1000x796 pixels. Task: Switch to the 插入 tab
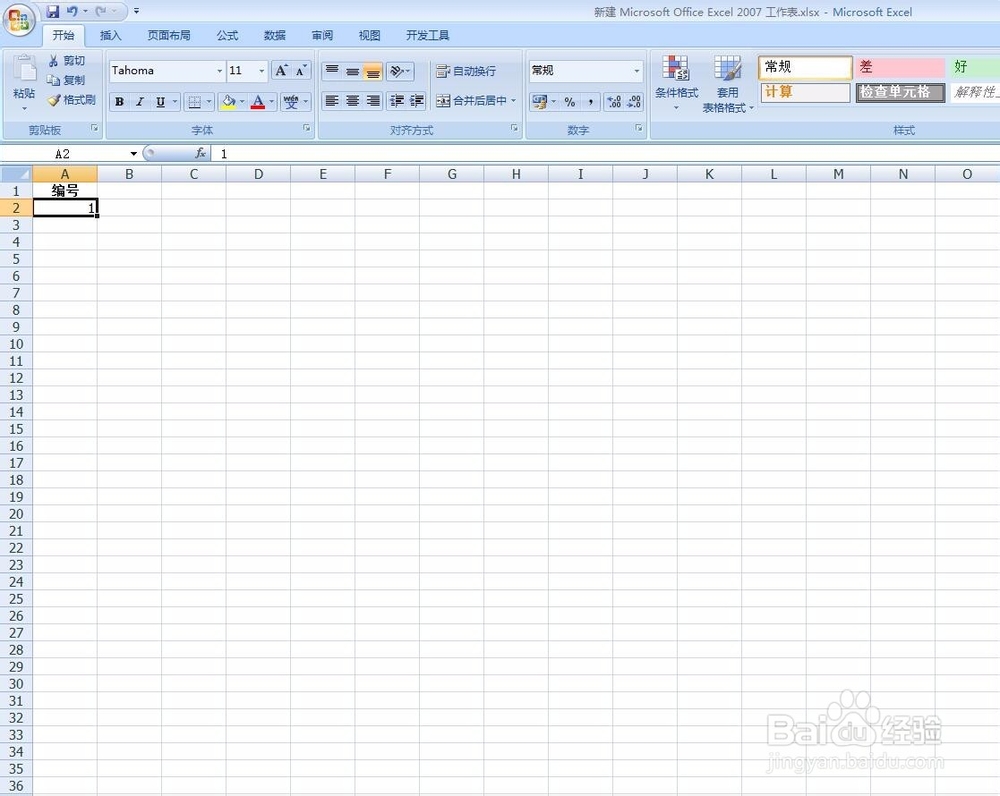click(110, 36)
